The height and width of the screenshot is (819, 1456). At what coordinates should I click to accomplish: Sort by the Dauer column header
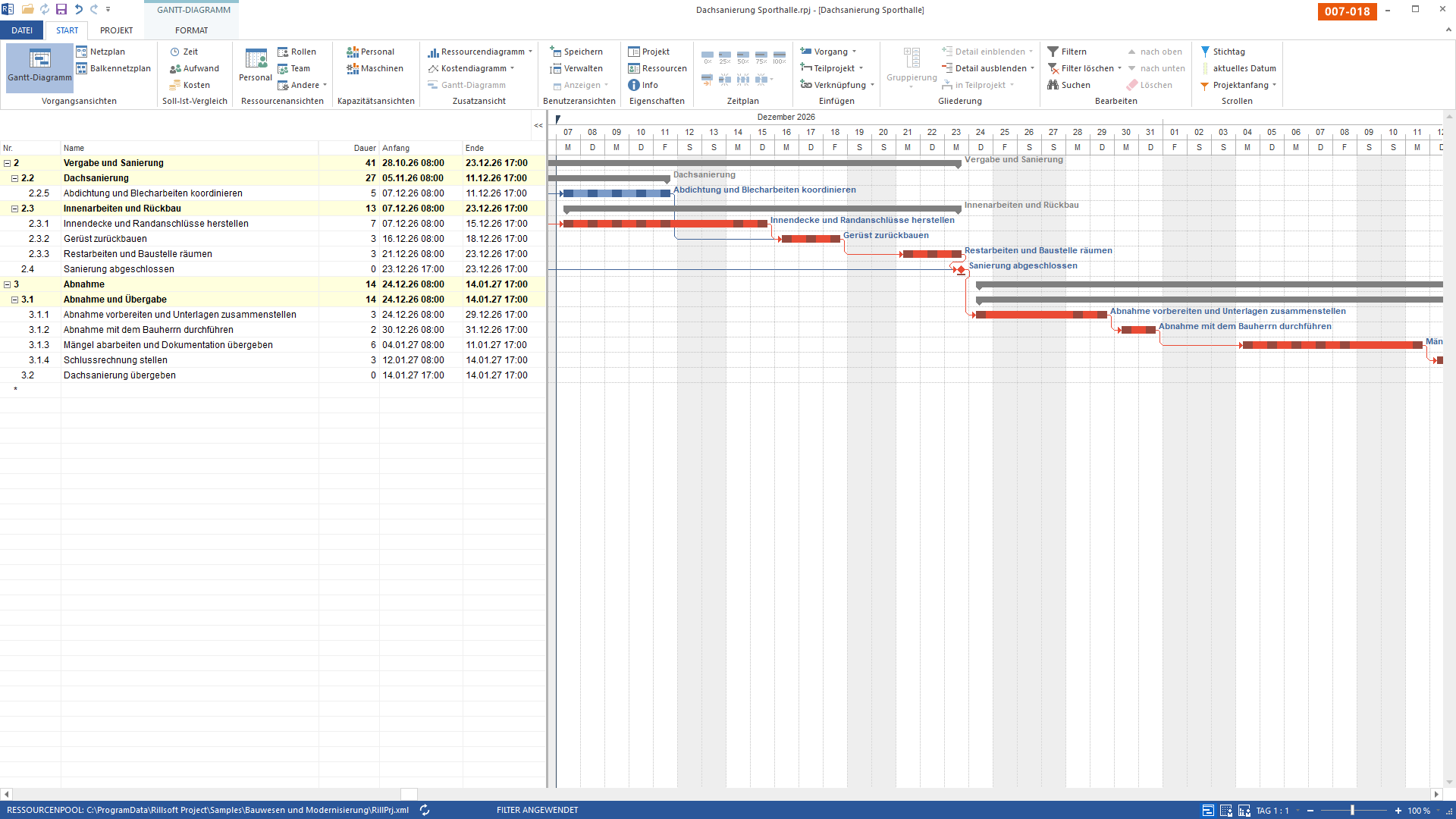point(349,148)
